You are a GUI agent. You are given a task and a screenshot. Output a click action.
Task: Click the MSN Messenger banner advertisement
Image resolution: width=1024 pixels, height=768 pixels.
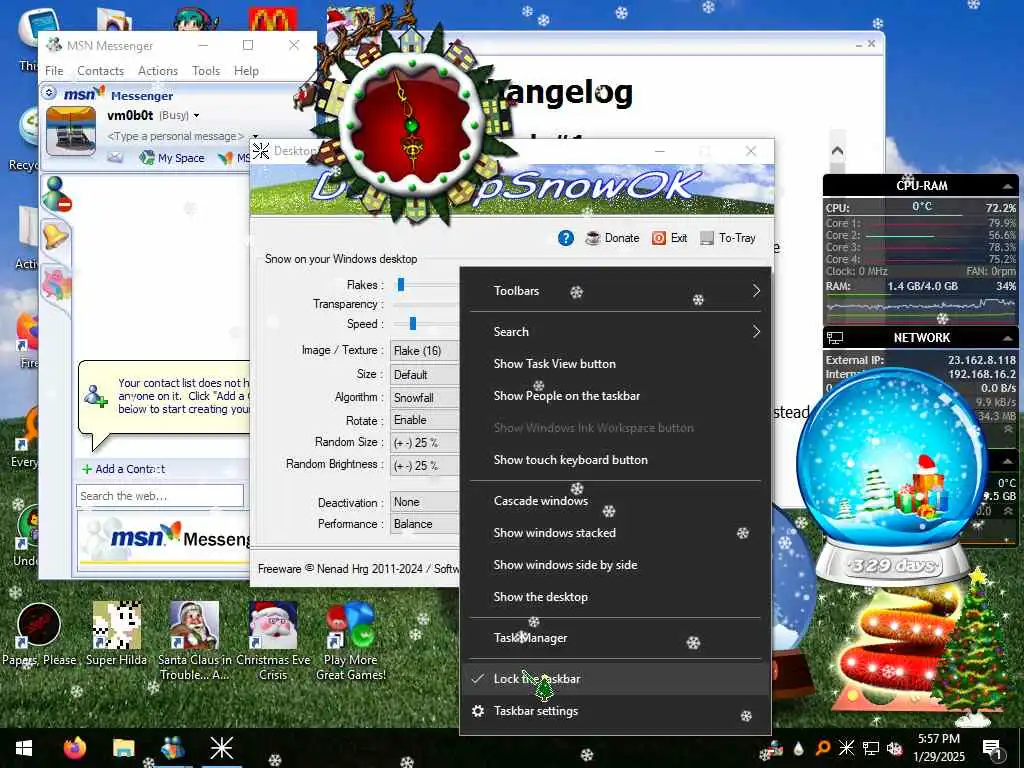[163, 539]
